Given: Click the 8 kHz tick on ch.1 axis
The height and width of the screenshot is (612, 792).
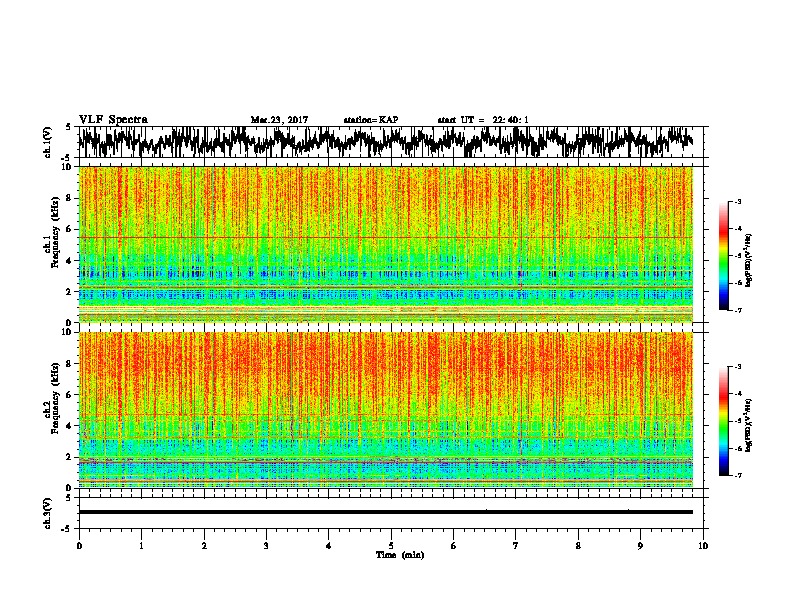Looking at the screenshot, I should [70, 198].
